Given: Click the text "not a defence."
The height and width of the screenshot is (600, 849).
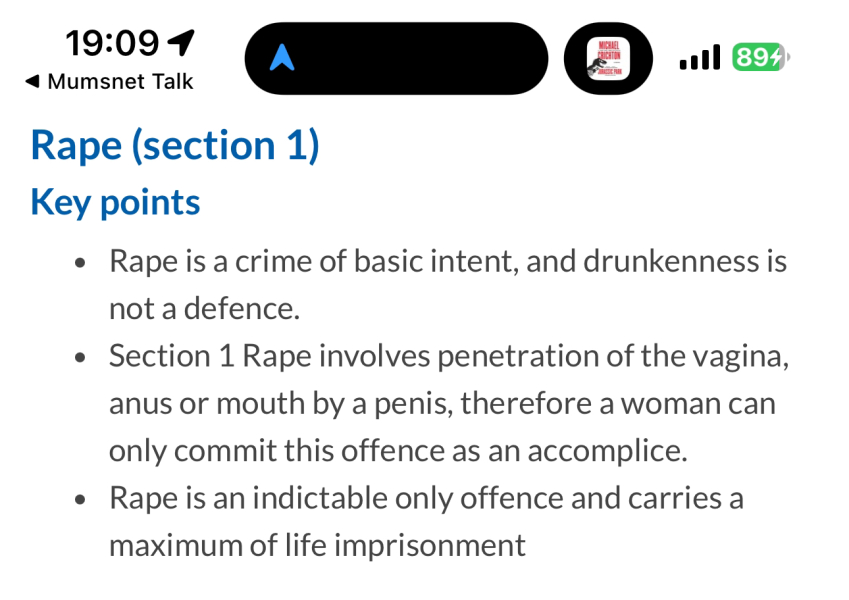Looking at the screenshot, I should (204, 308).
